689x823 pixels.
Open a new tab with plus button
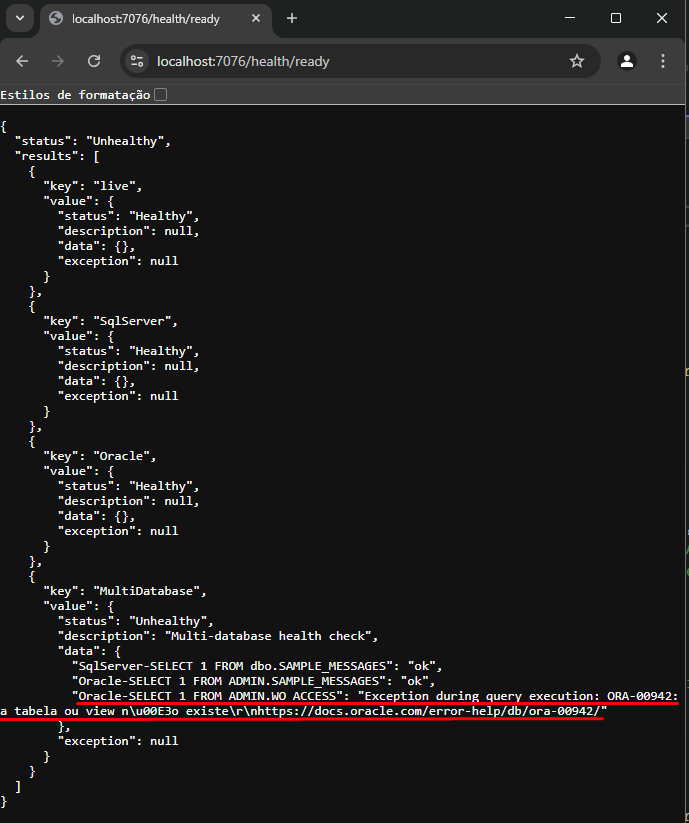[292, 18]
